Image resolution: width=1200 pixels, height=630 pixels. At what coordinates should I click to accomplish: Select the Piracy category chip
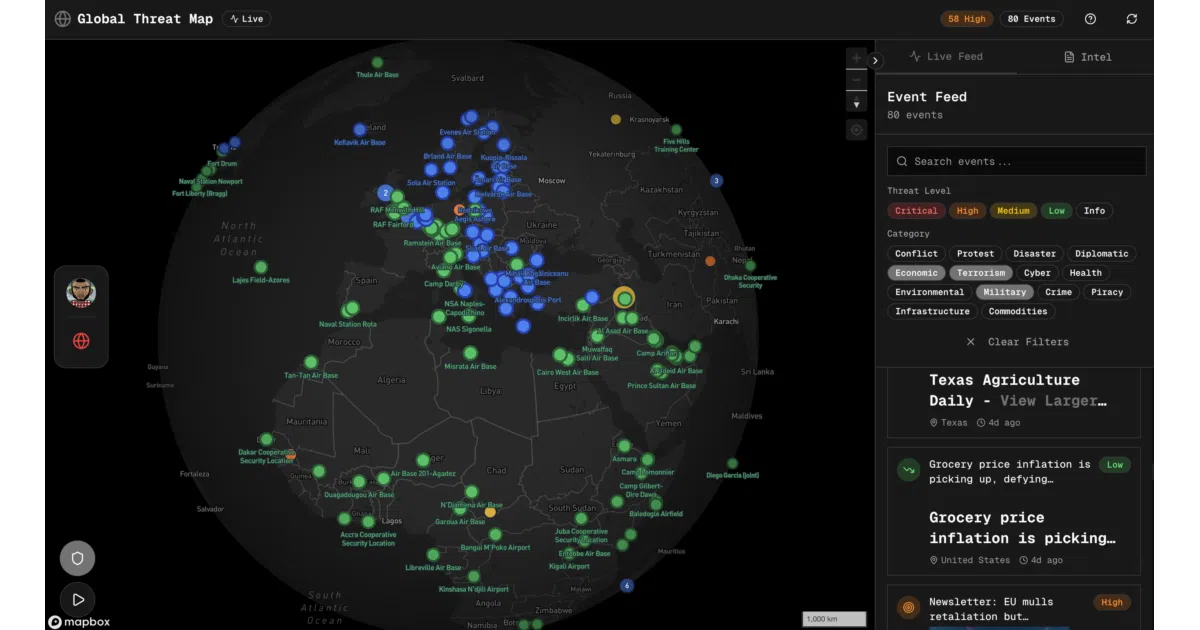(x=1107, y=292)
